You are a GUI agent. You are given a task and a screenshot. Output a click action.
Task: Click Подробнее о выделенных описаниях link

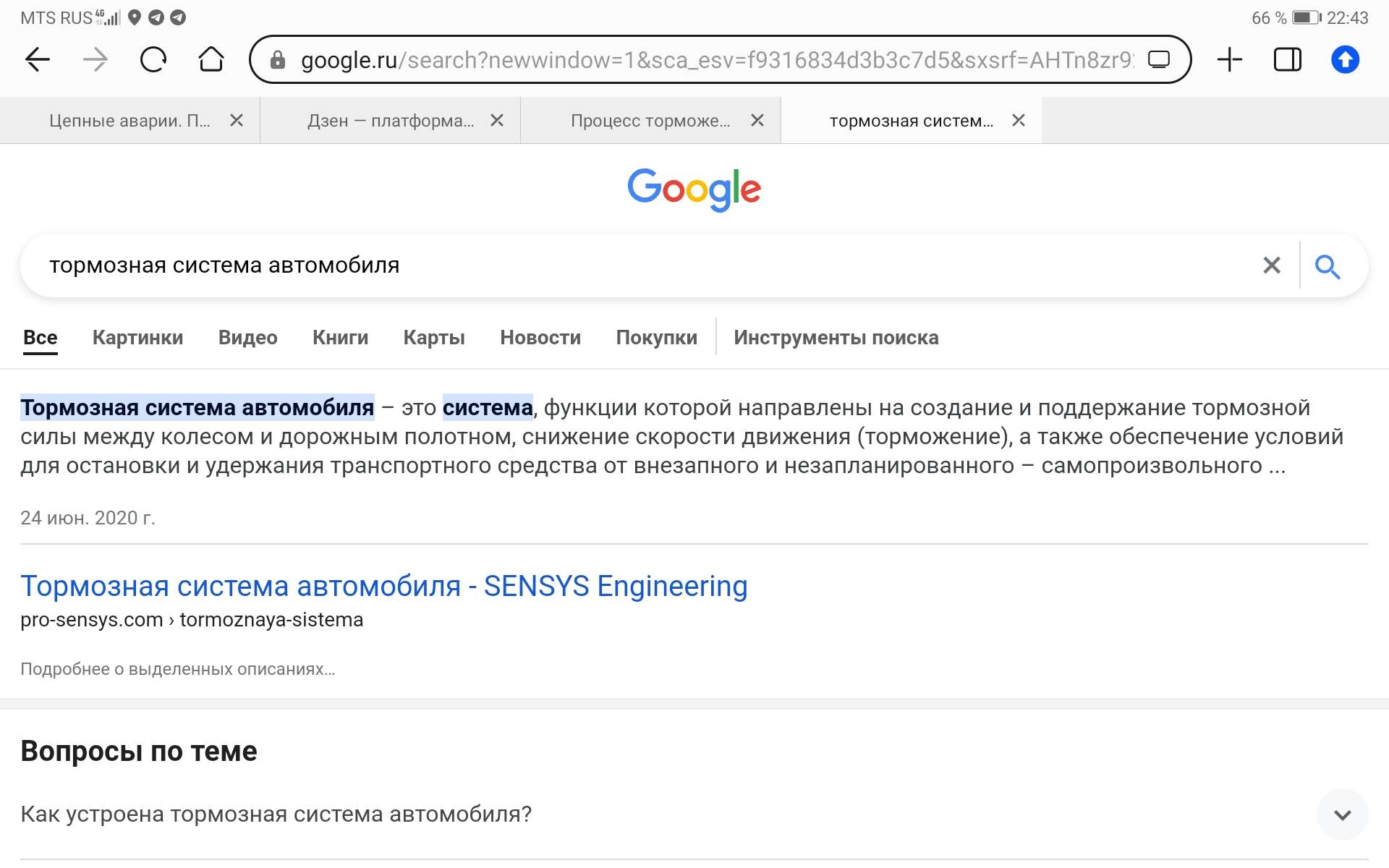(177, 669)
